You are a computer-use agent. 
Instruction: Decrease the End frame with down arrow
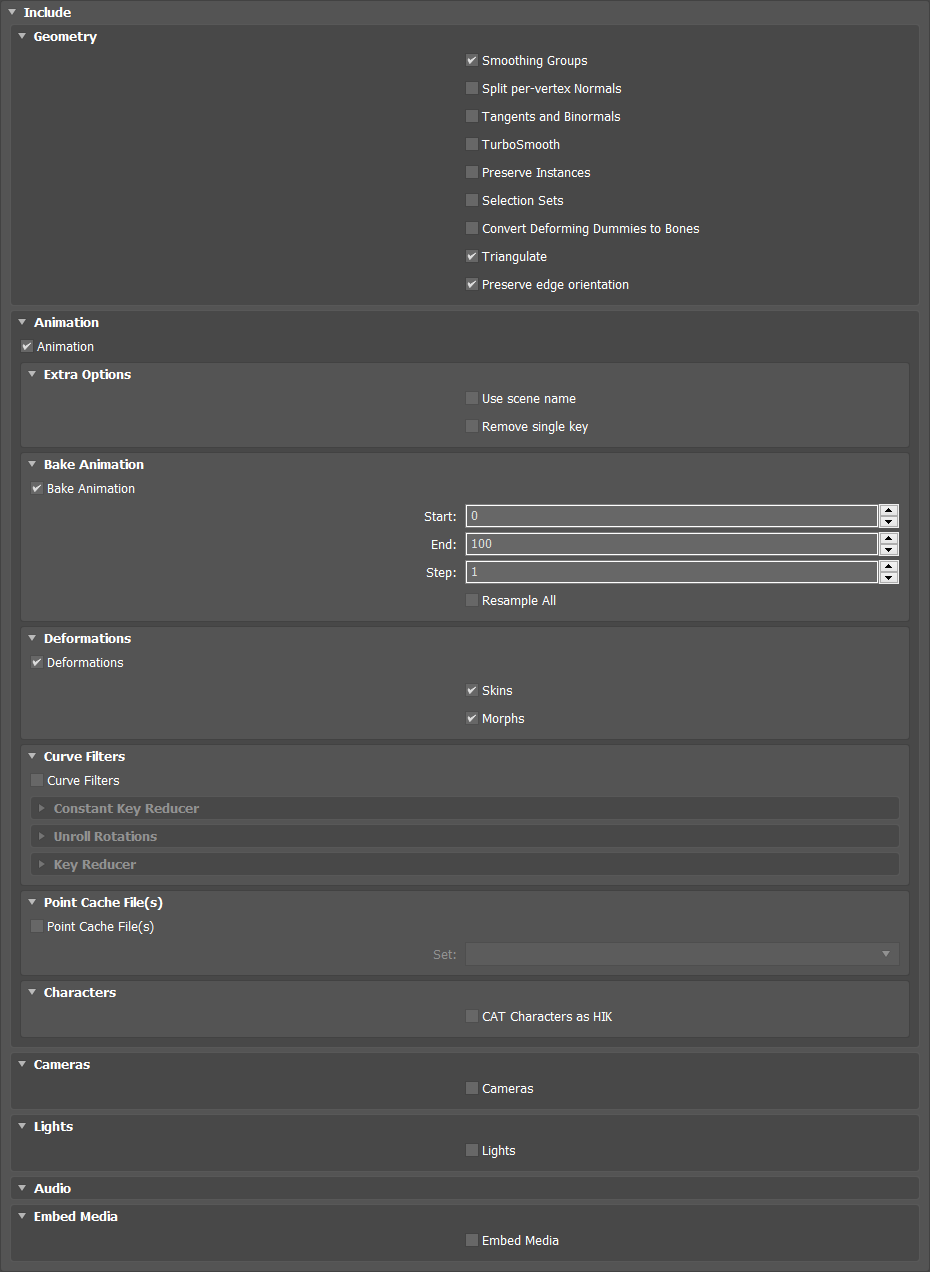(889, 550)
